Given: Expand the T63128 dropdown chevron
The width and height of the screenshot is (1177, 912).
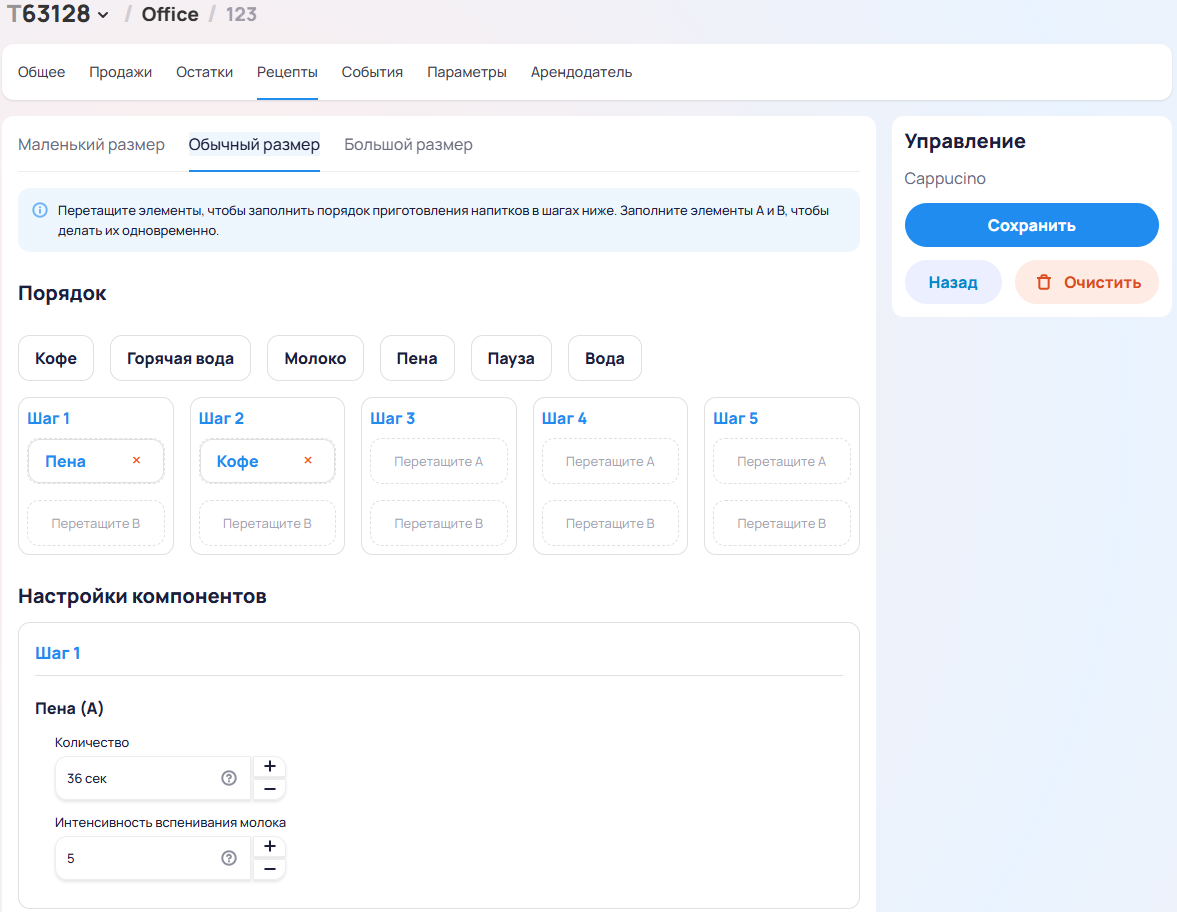Looking at the screenshot, I should (x=103, y=15).
